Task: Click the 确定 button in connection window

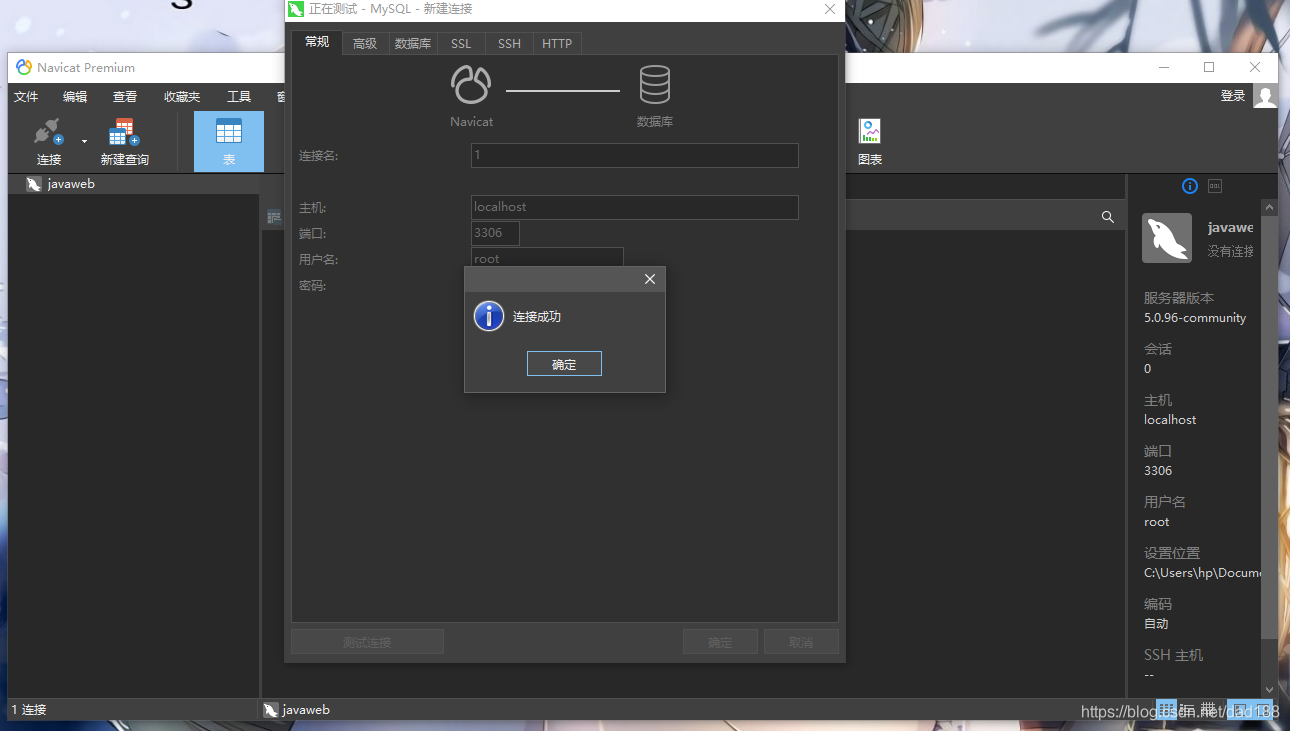Action: (x=720, y=642)
